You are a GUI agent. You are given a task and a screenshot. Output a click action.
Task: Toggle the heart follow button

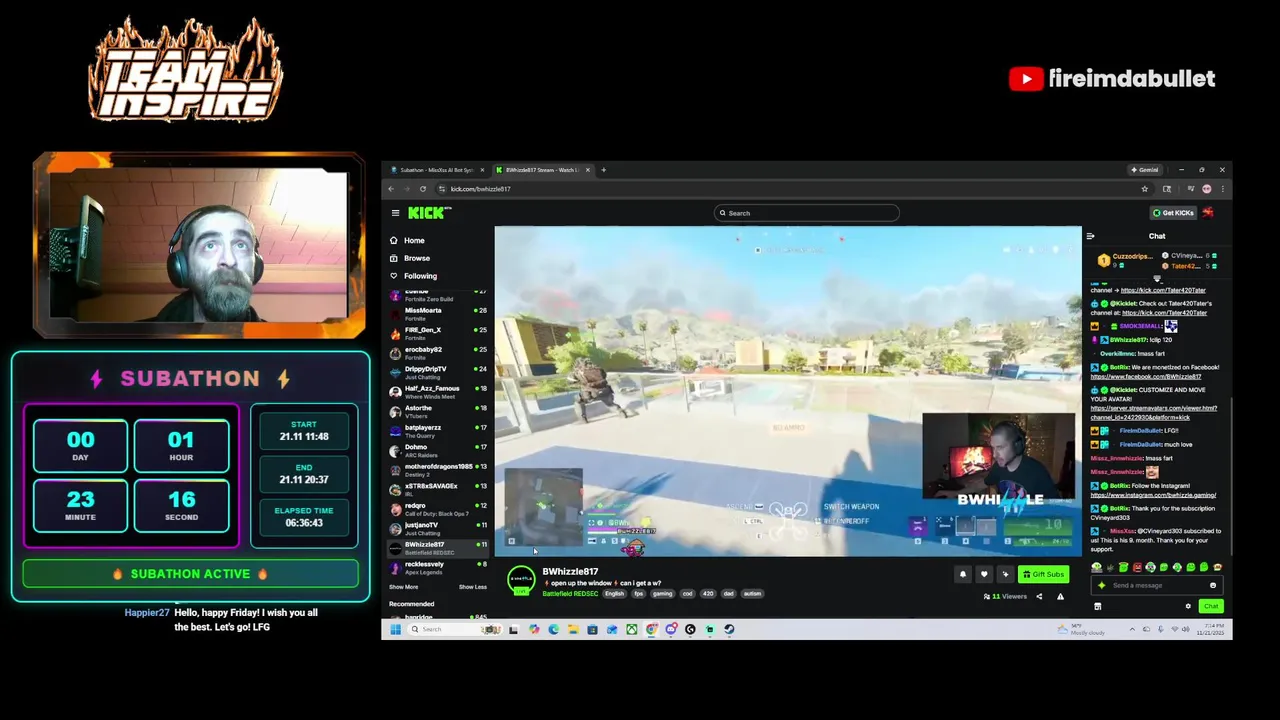pyautogui.click(x=984, y=574)
